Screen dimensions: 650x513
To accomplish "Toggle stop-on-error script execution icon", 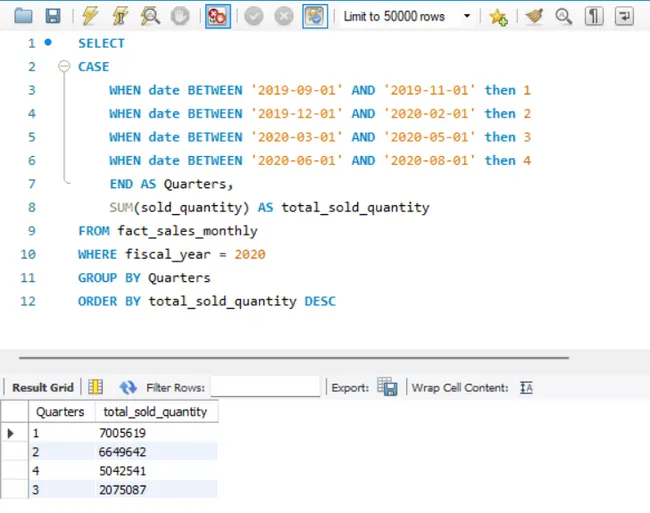I will coord(218,17).
